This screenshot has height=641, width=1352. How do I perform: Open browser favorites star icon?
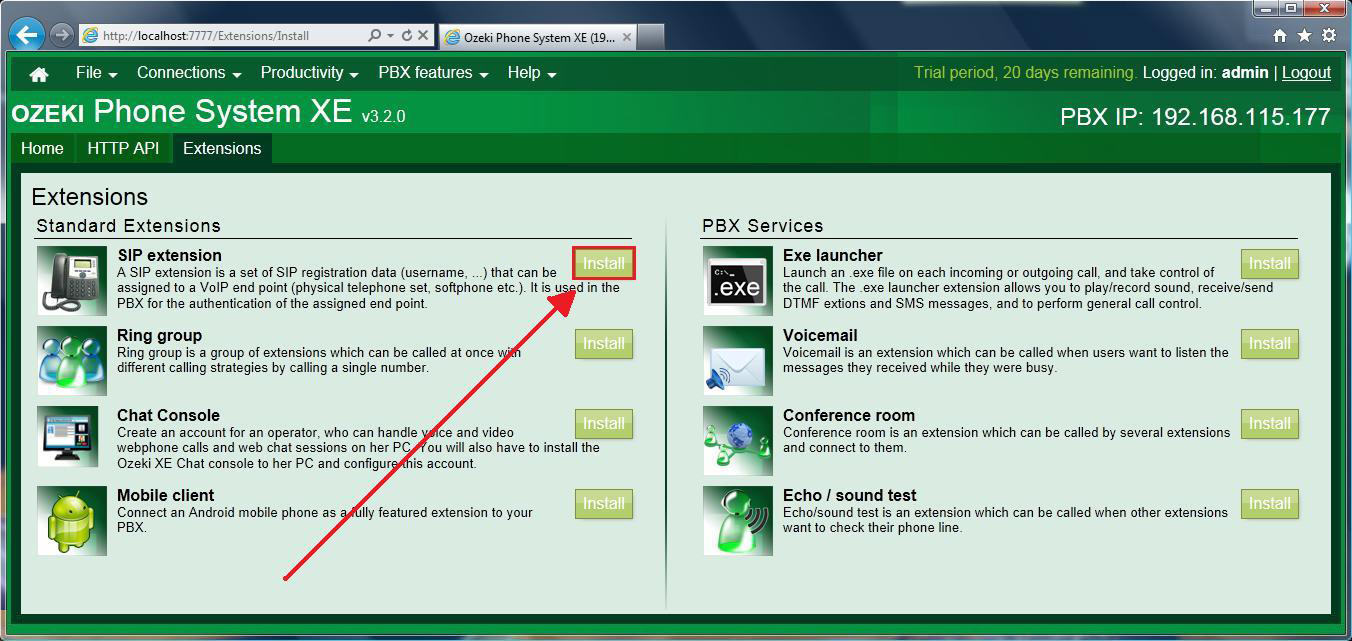[x=1304, y=35]
